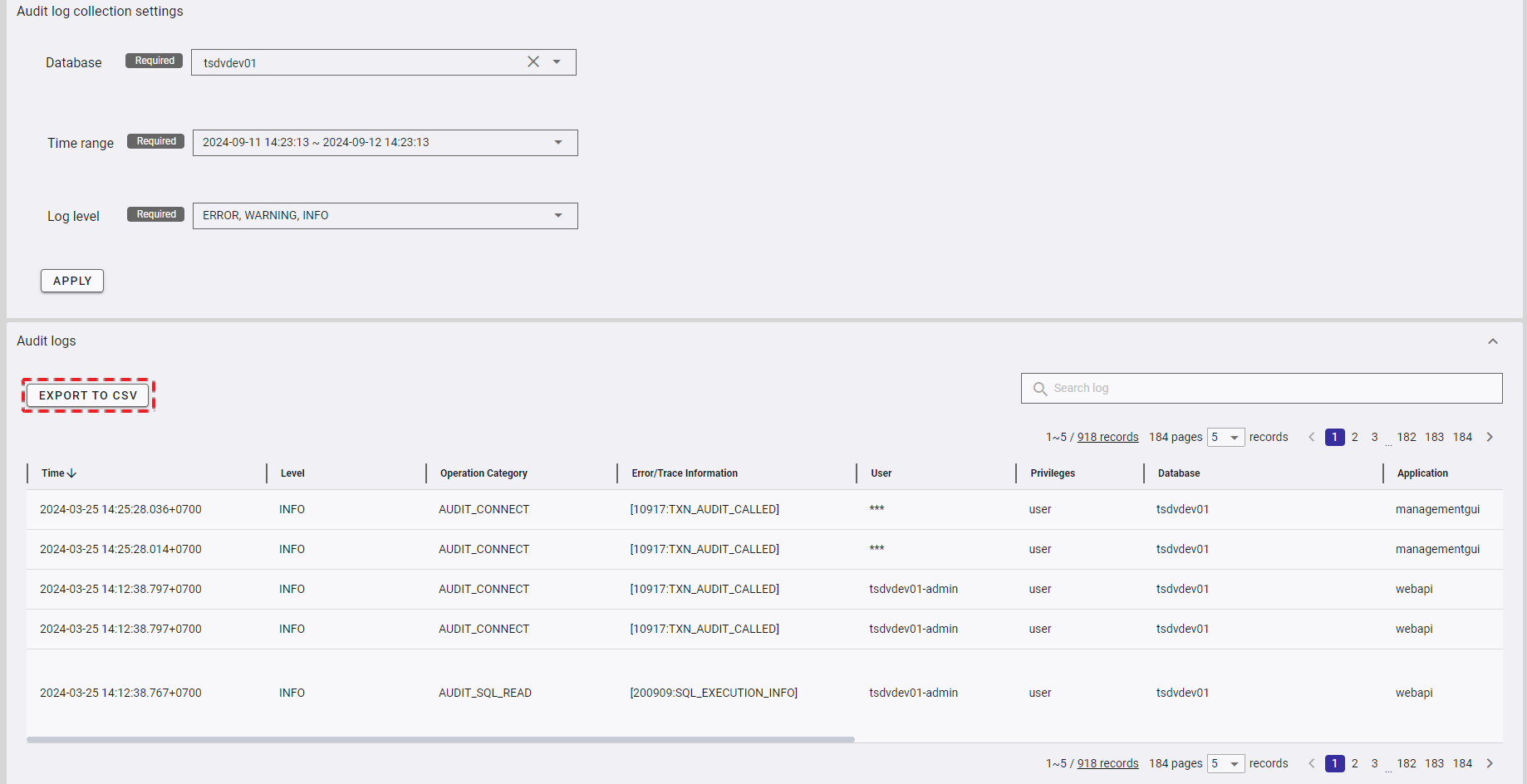The width and height of the screenshot is (1527, 784).
Task: Clear the Database field with X icon
Action: [x=533, y=62]
